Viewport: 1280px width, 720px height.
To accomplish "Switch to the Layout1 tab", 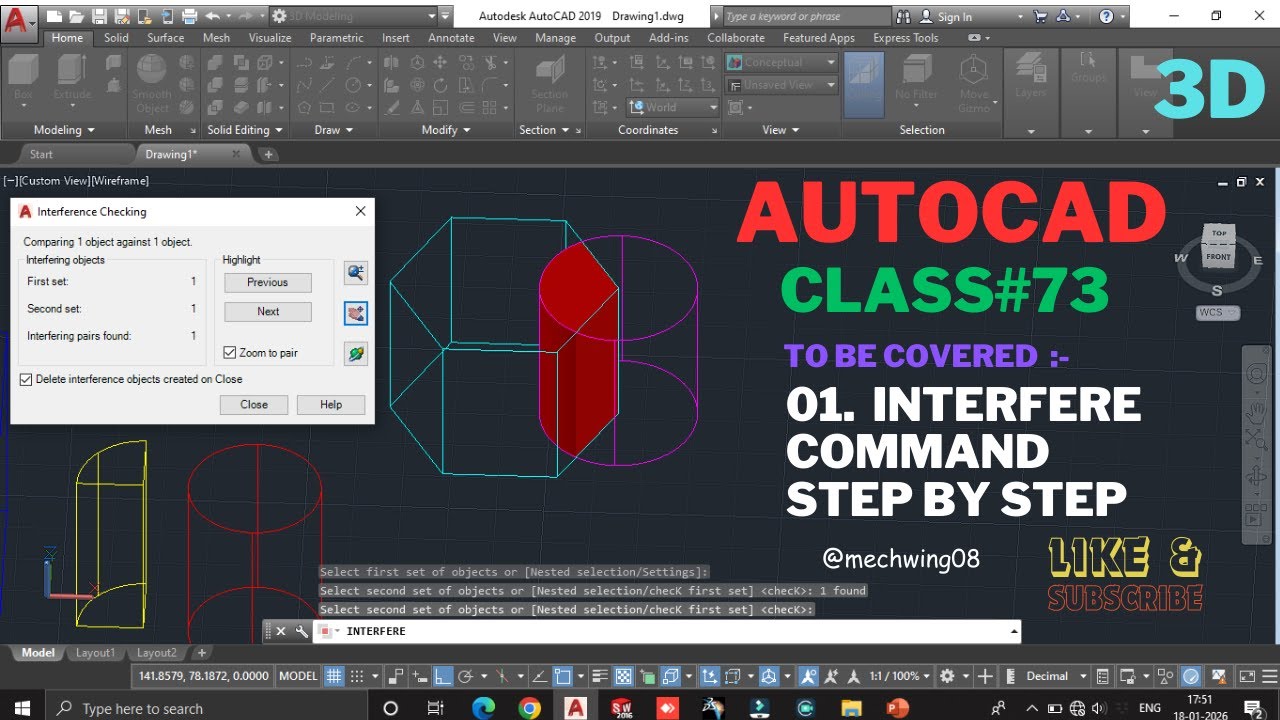I will 96,653.
